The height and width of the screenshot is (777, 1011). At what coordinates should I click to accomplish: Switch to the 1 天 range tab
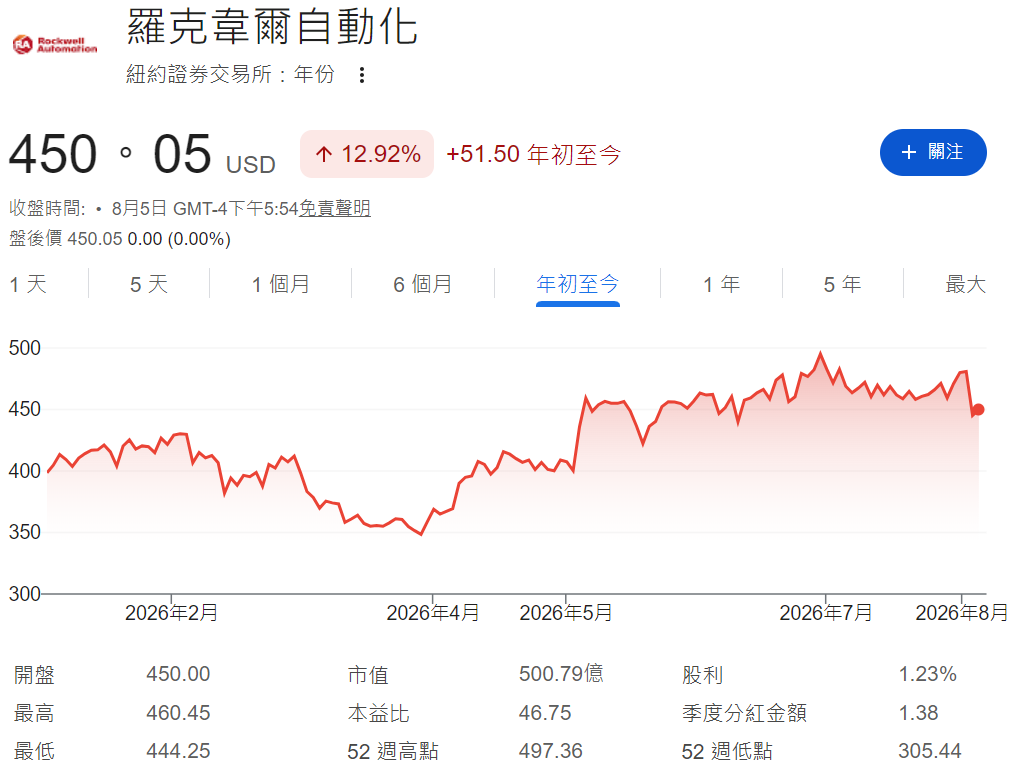click(x=28, y=284)
